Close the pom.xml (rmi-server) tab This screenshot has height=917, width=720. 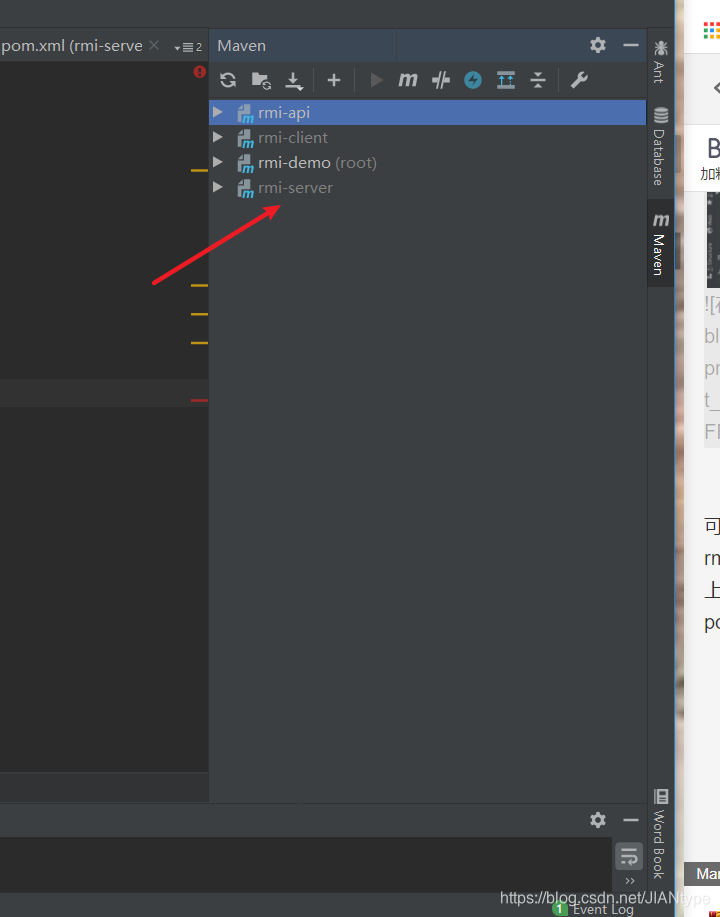154,45
